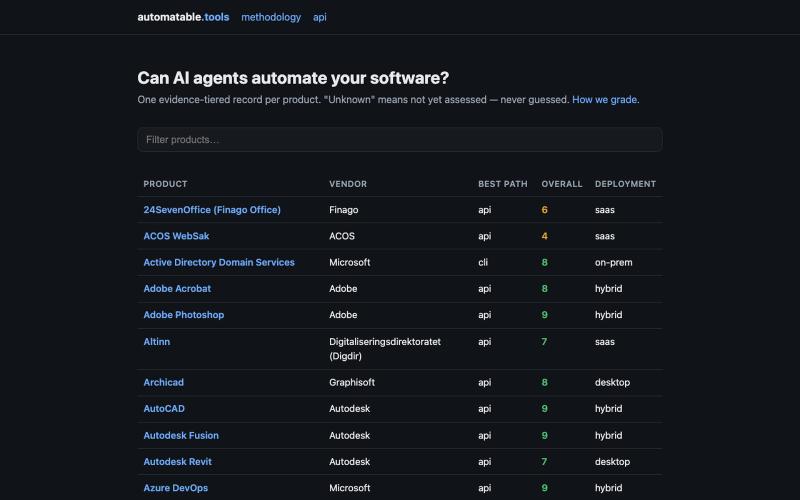Screen dimensions: 800x500
Task: Go to the methodology page
Action: coord(271,17)
